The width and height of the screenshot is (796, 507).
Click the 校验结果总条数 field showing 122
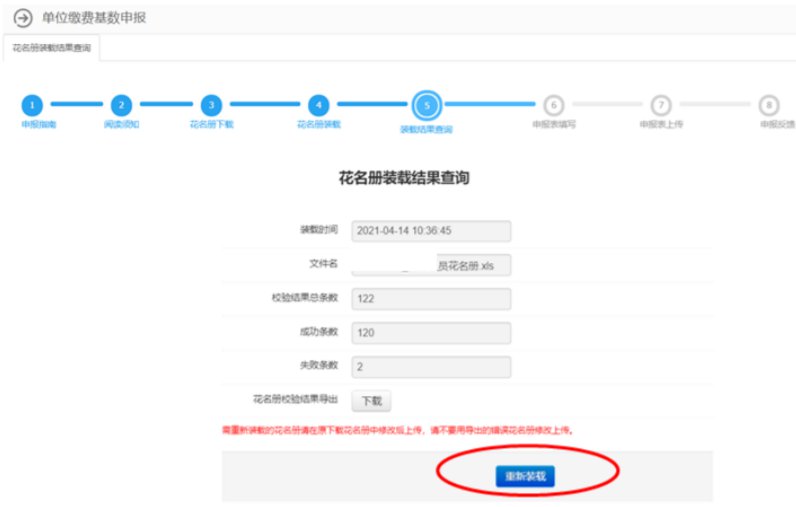431,299
